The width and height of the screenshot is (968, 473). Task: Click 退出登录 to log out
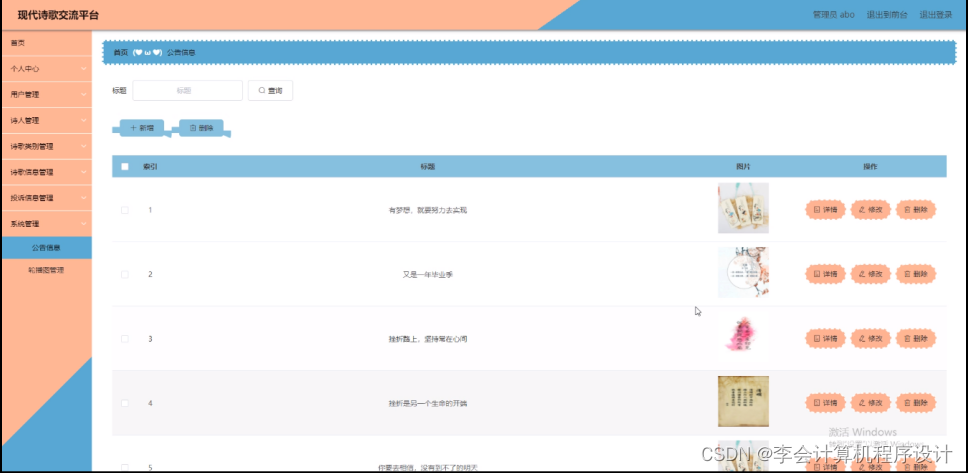[935, 15]
